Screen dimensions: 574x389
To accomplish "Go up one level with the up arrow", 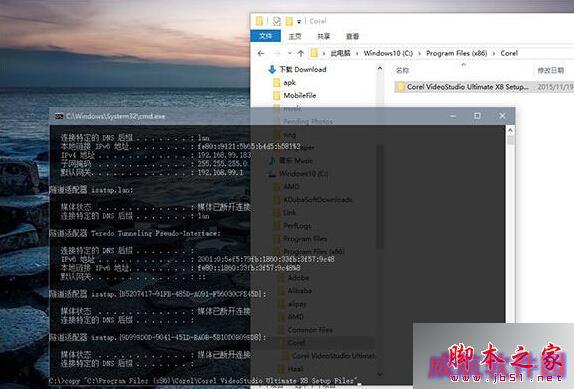I will pos(301,53).
